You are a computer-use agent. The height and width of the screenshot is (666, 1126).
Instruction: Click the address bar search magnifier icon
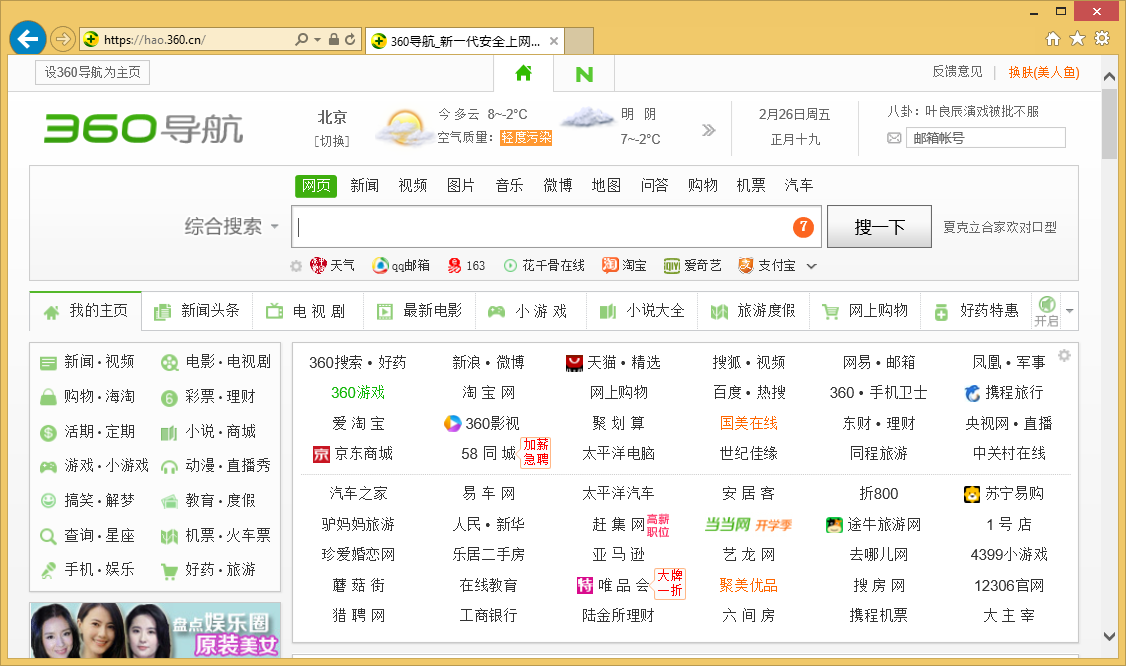[302, 40]
